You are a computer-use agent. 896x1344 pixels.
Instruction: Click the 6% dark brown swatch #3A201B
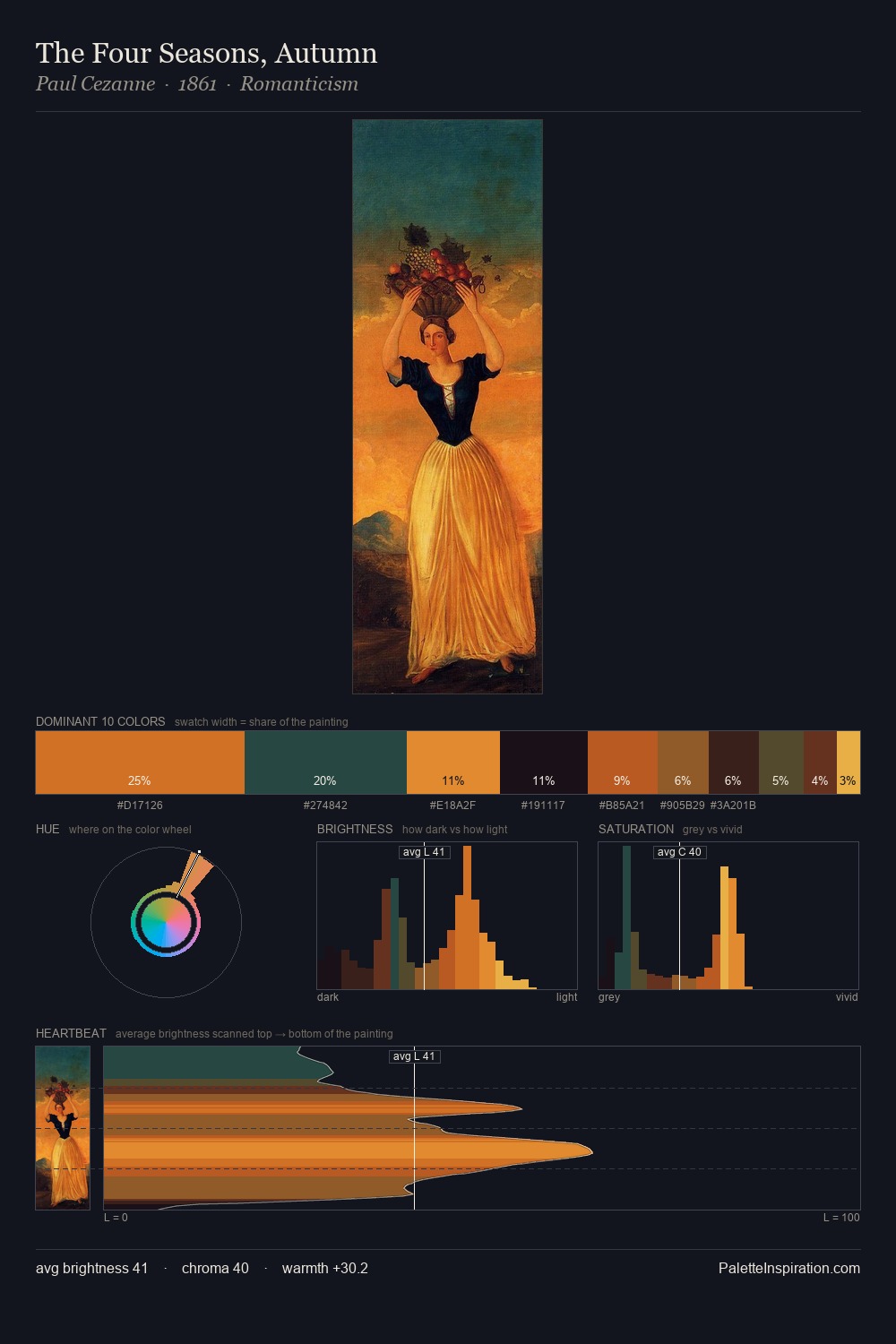[734, 762]
